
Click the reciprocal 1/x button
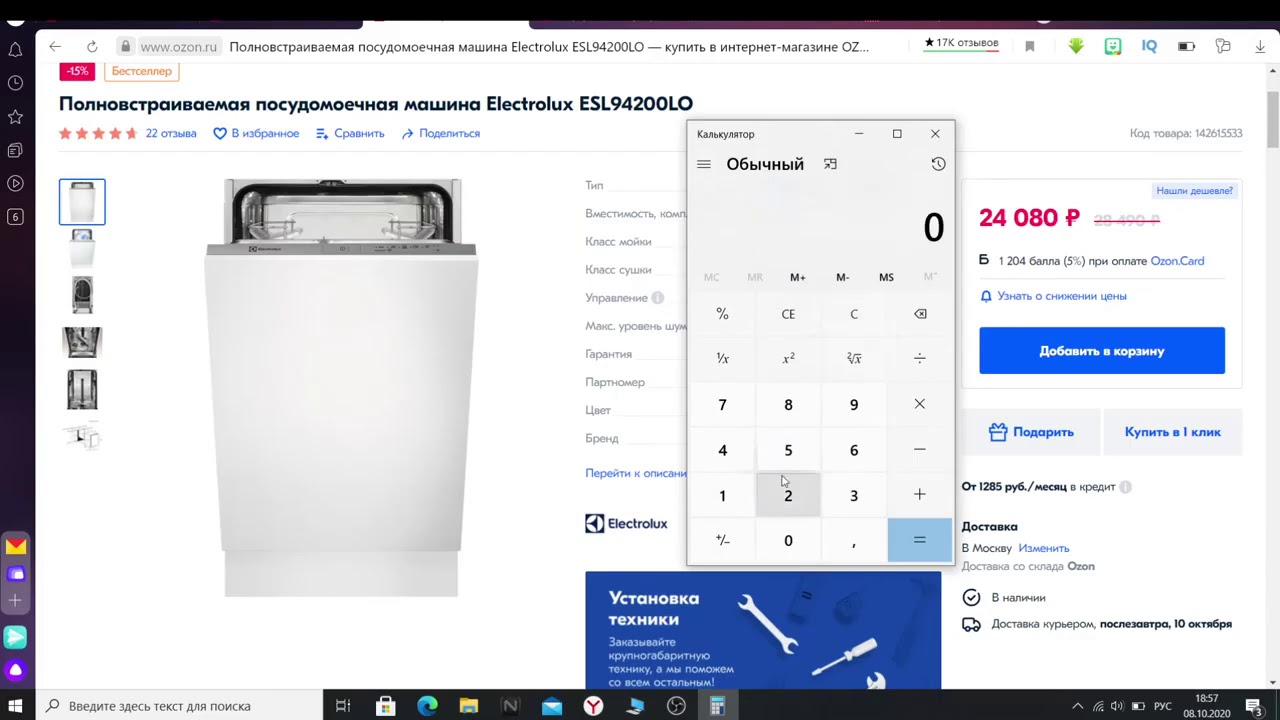click(x=722, y=358)
